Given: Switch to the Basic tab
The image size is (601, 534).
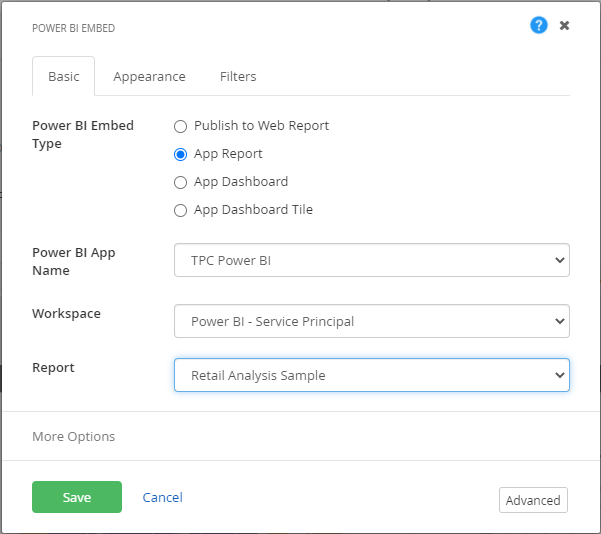Looking at the screenshot, I should coord(64,76).
